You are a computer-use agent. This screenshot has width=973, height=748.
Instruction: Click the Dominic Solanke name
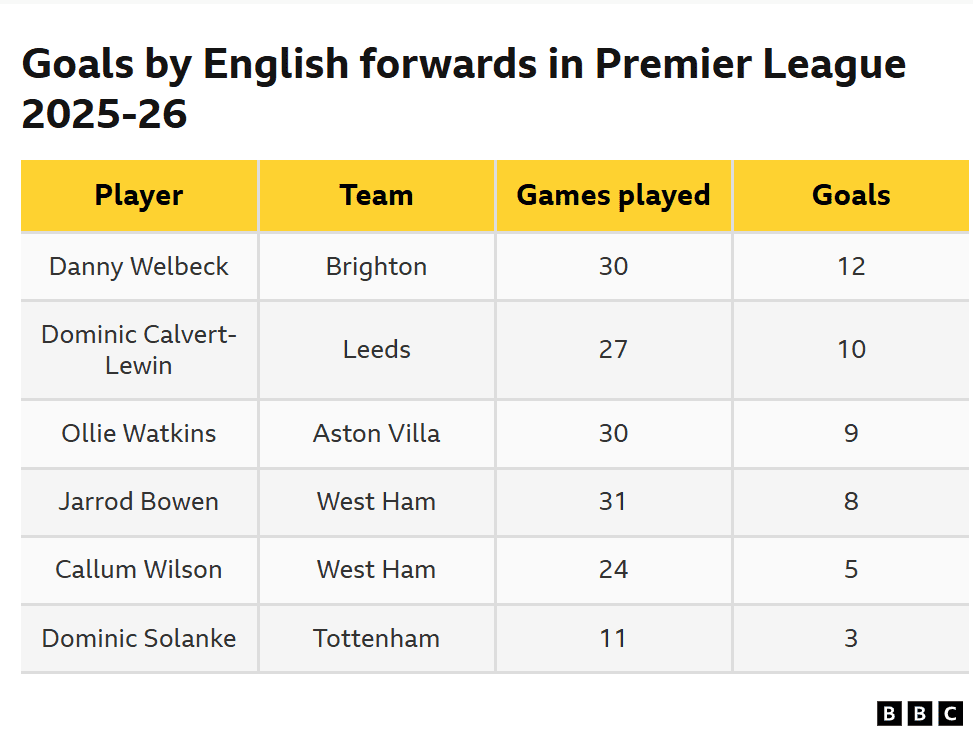point(139,638)
